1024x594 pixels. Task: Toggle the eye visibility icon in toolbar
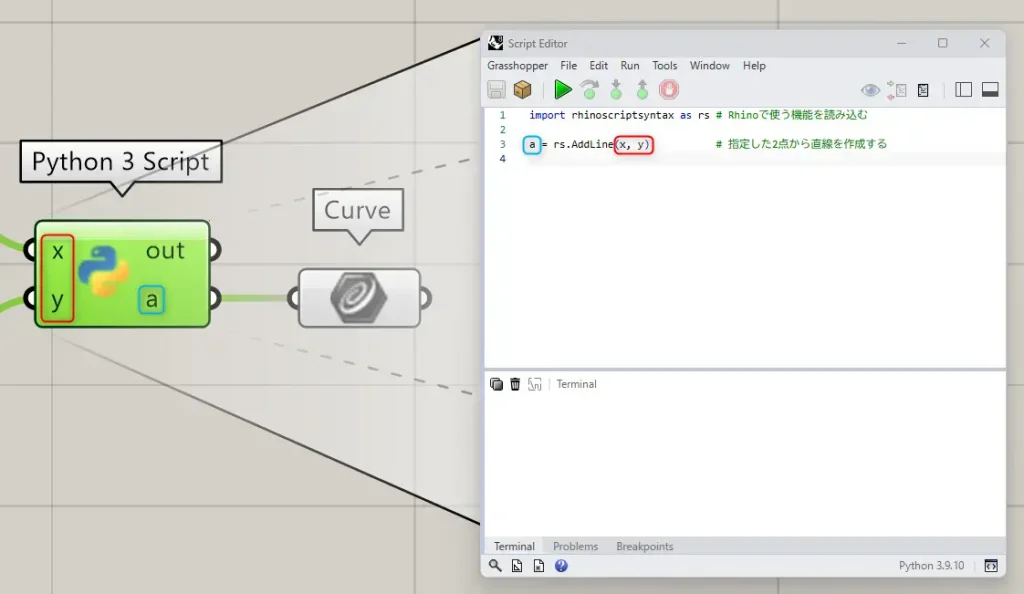[871, 90]
